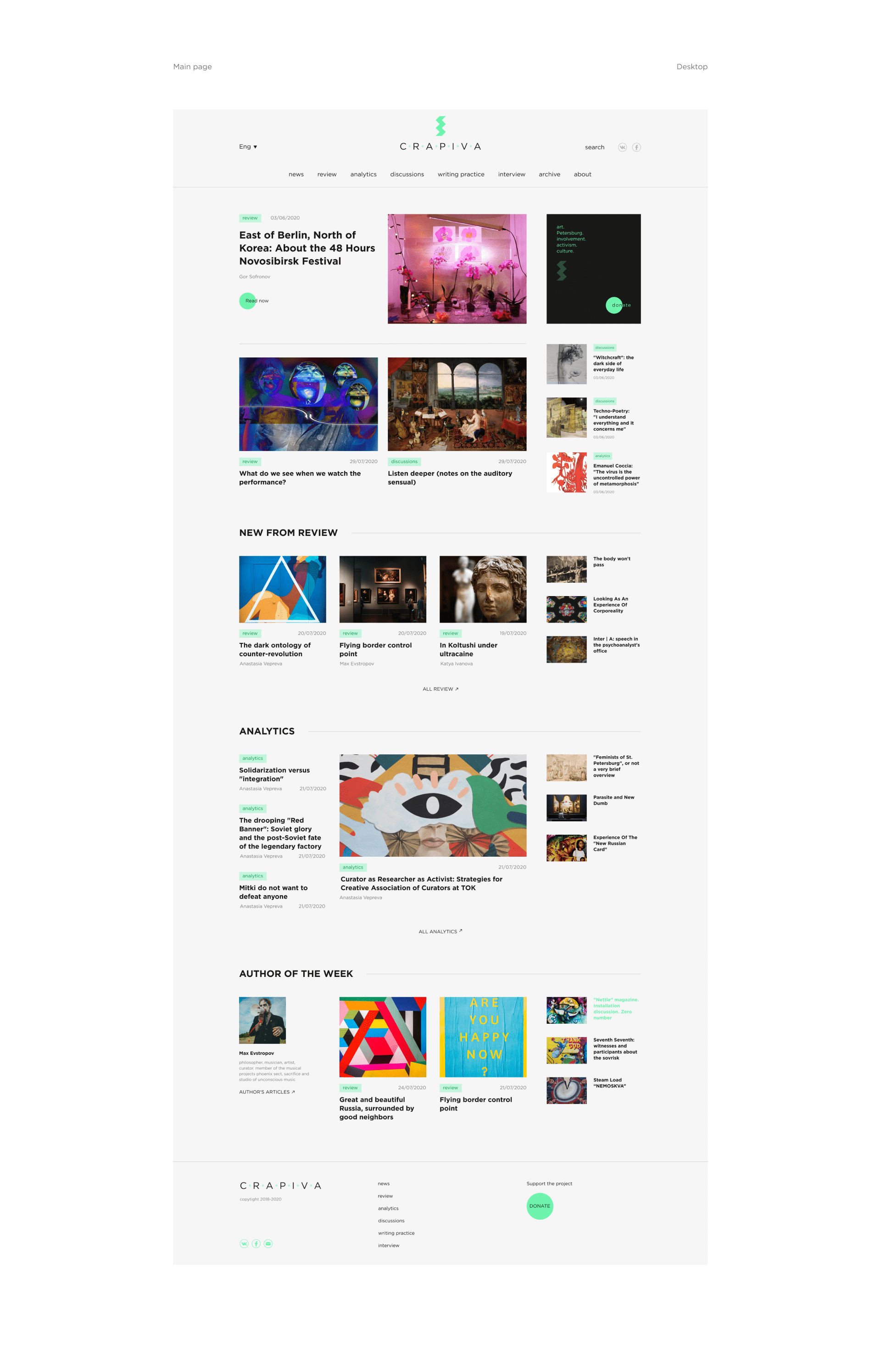Open the Eng language dropdown

coord(248,146)
